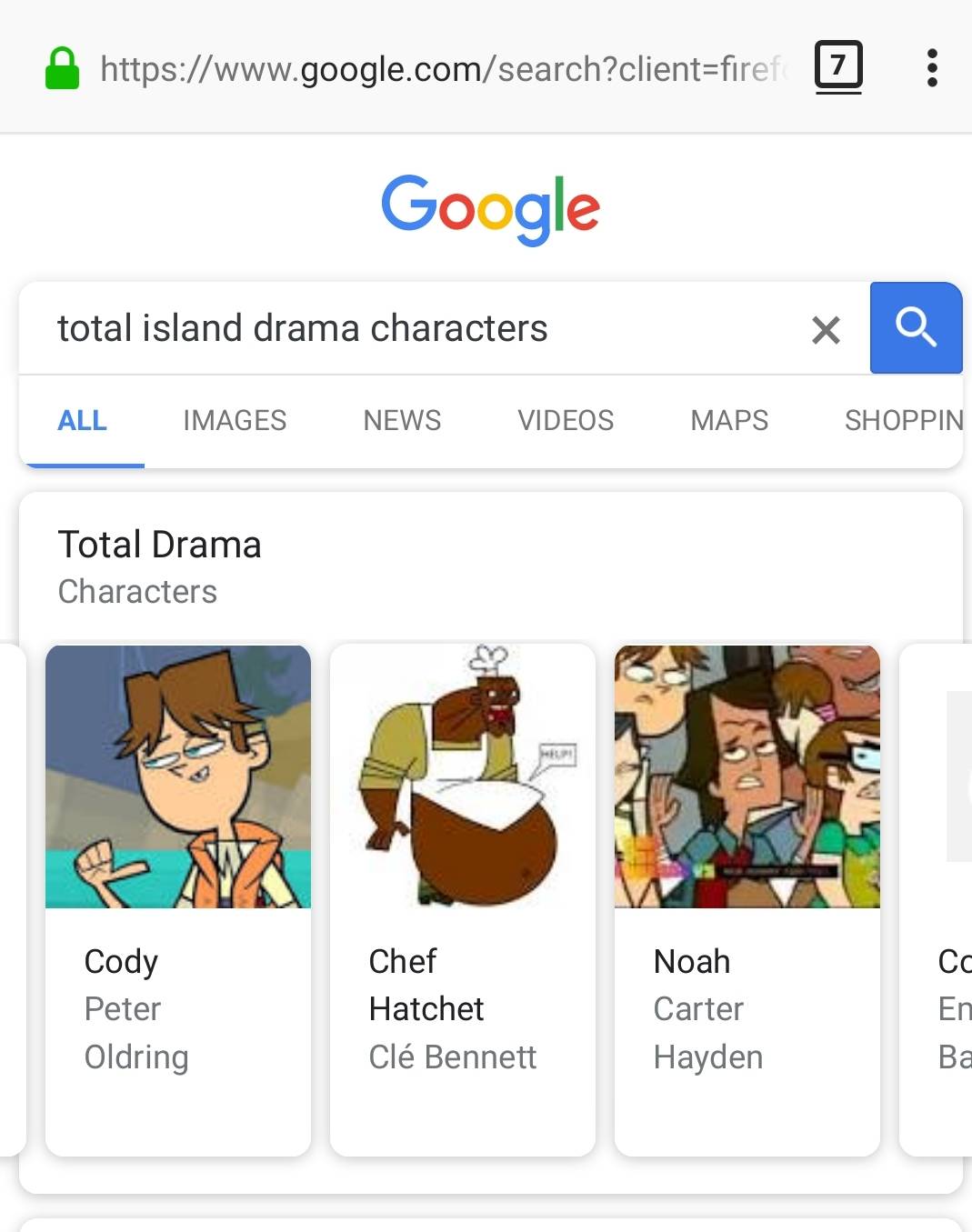The image size is (972, 1232).
Task: Tap the Total Drama heading
Action: tap(160, 545)
